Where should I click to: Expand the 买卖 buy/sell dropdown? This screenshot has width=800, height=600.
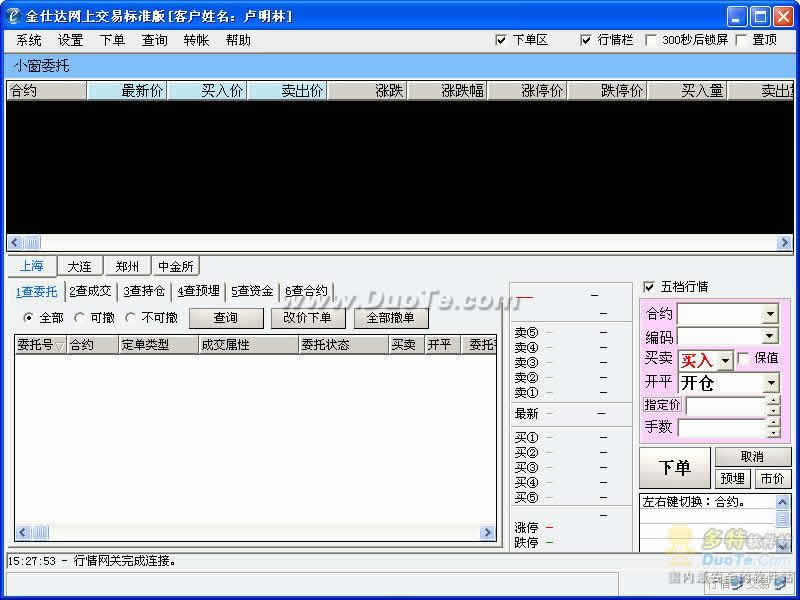point(724,361)
